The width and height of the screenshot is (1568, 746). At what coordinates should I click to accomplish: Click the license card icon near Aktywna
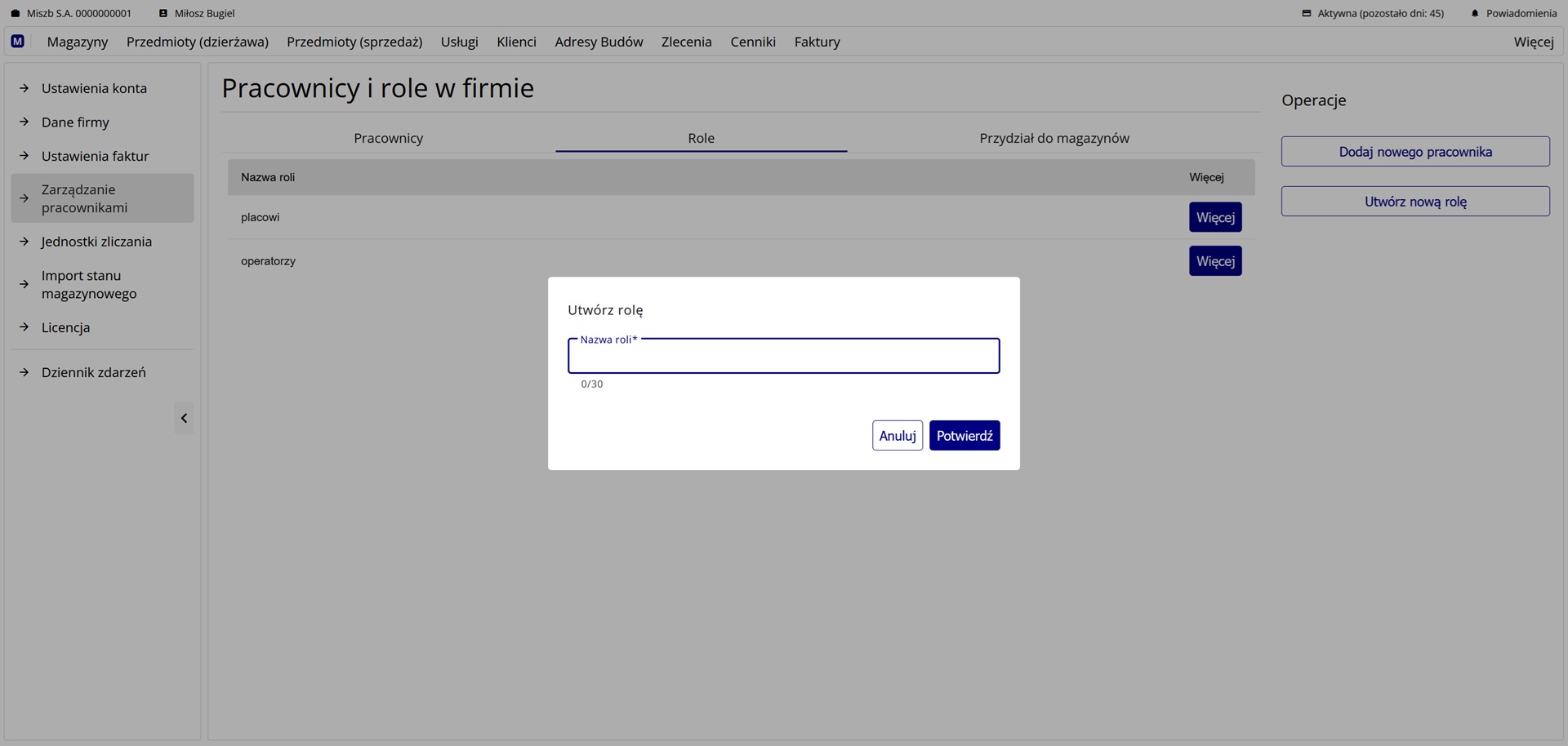tap(1306, 14)
